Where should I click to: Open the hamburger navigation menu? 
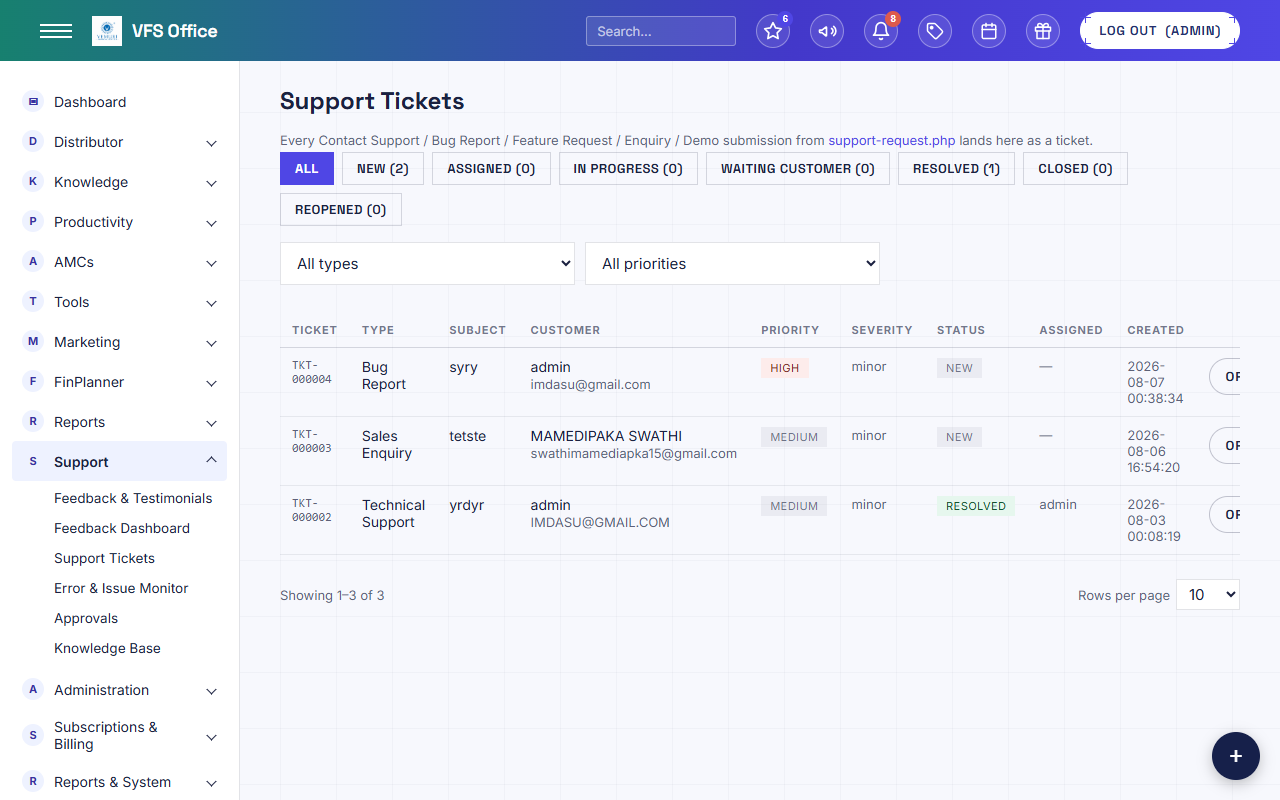[56, 31]
